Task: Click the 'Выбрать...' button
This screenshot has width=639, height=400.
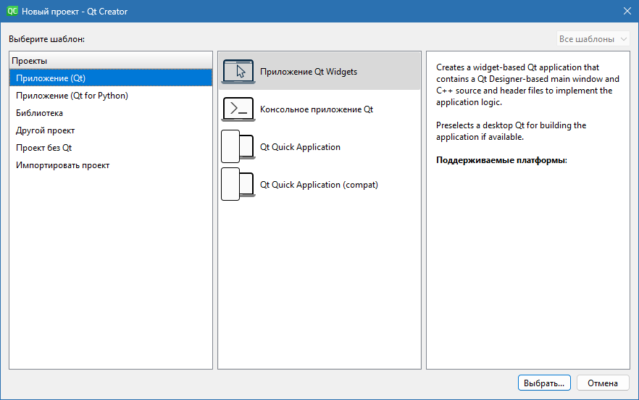Action: 544,383
